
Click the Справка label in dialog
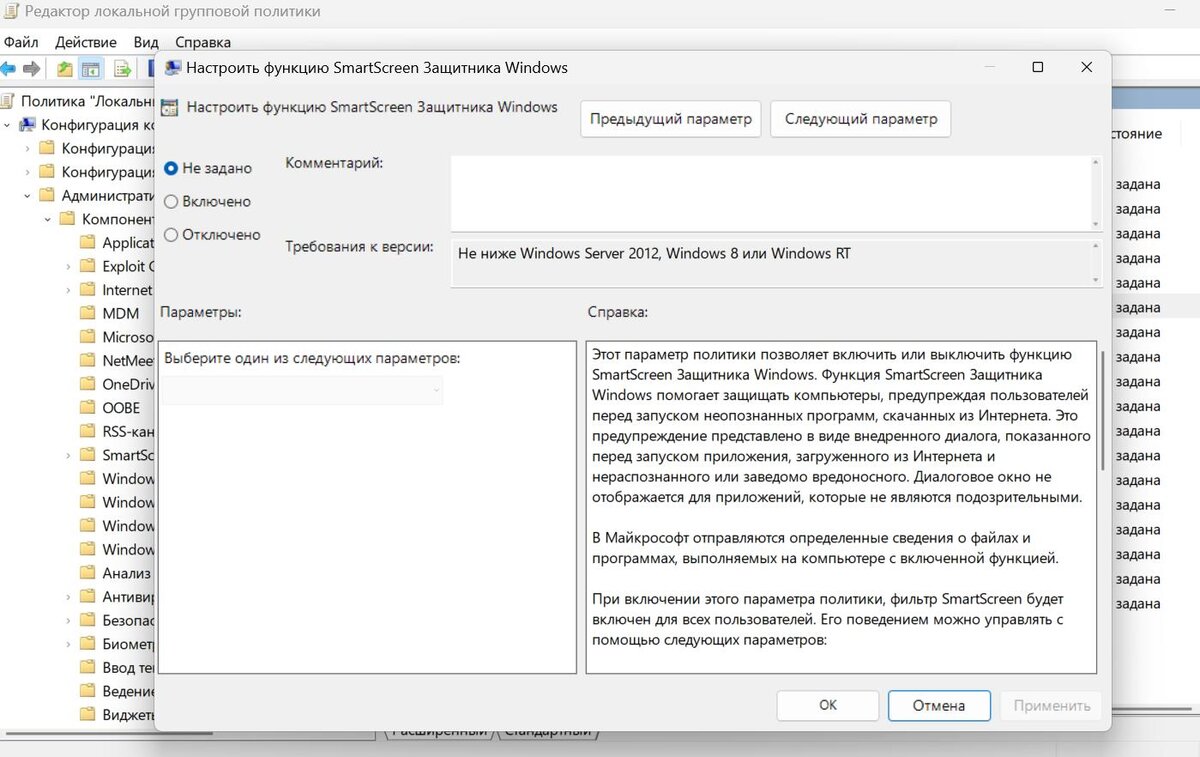point(618,312)
